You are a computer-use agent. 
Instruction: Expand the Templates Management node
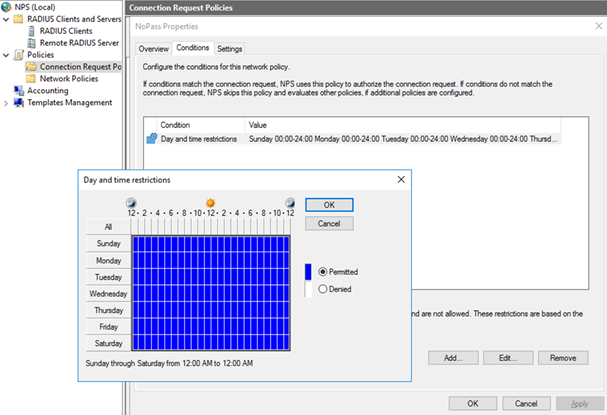[x=6, y=102]
